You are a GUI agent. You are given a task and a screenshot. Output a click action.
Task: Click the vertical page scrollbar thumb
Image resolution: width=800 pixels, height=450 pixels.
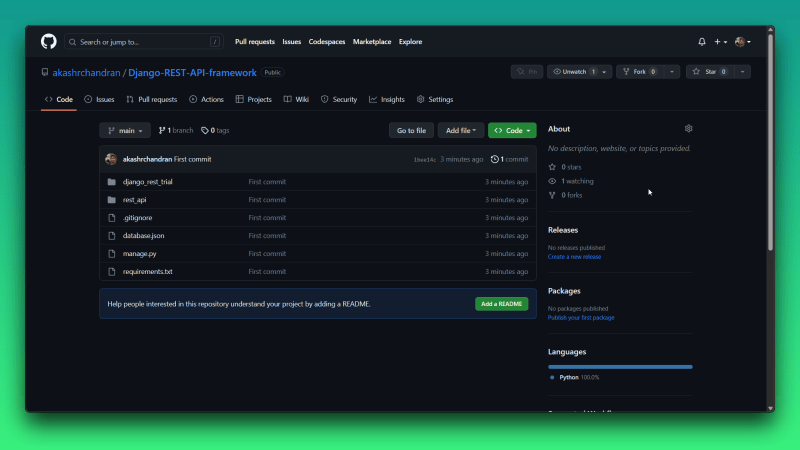click(770, 143)
